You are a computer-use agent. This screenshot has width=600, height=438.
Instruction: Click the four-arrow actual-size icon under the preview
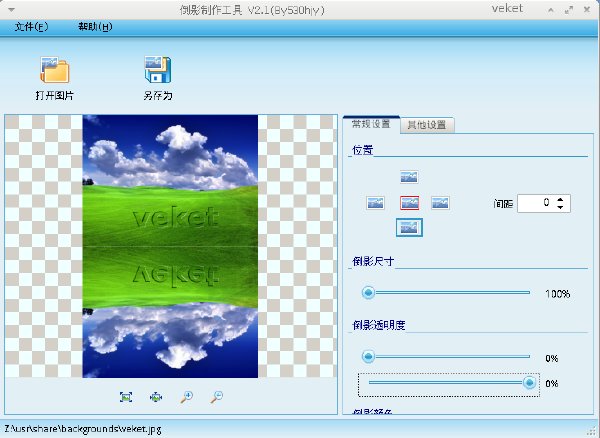coord(156,397)
